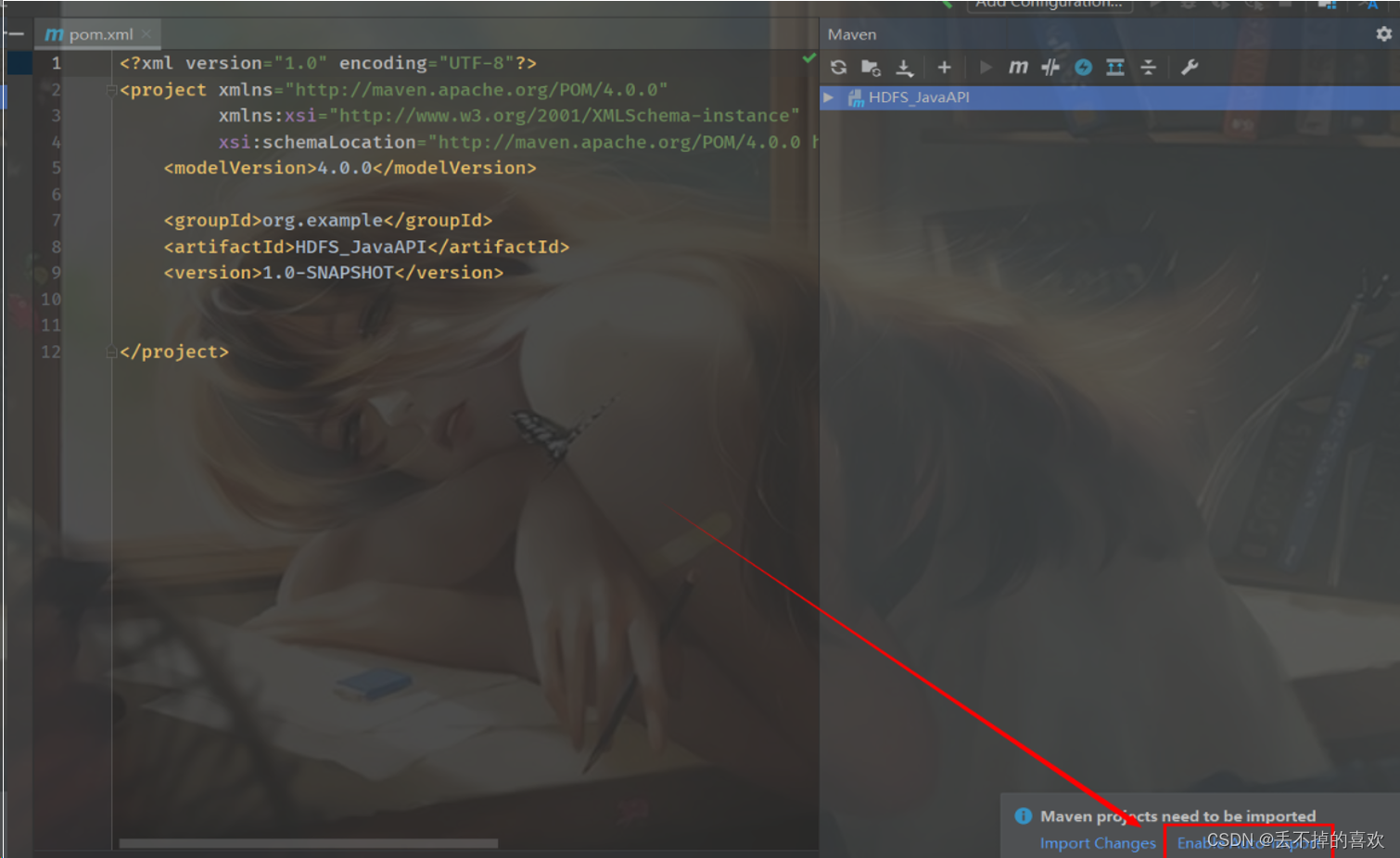Open Maven Settings wrench icon
The width and height of the screenshot is (1400, 858).
point(1190,67)
